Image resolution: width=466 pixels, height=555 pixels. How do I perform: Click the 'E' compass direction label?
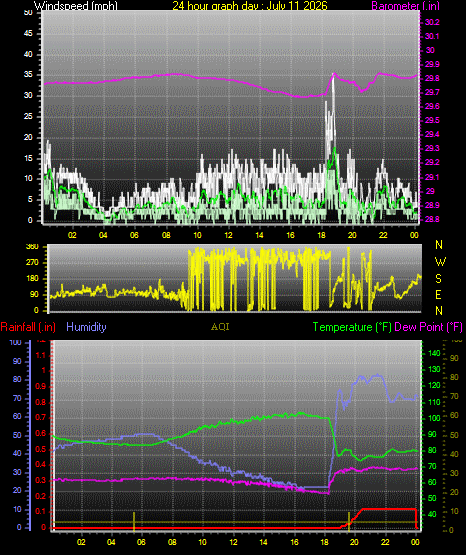point(438,294)
